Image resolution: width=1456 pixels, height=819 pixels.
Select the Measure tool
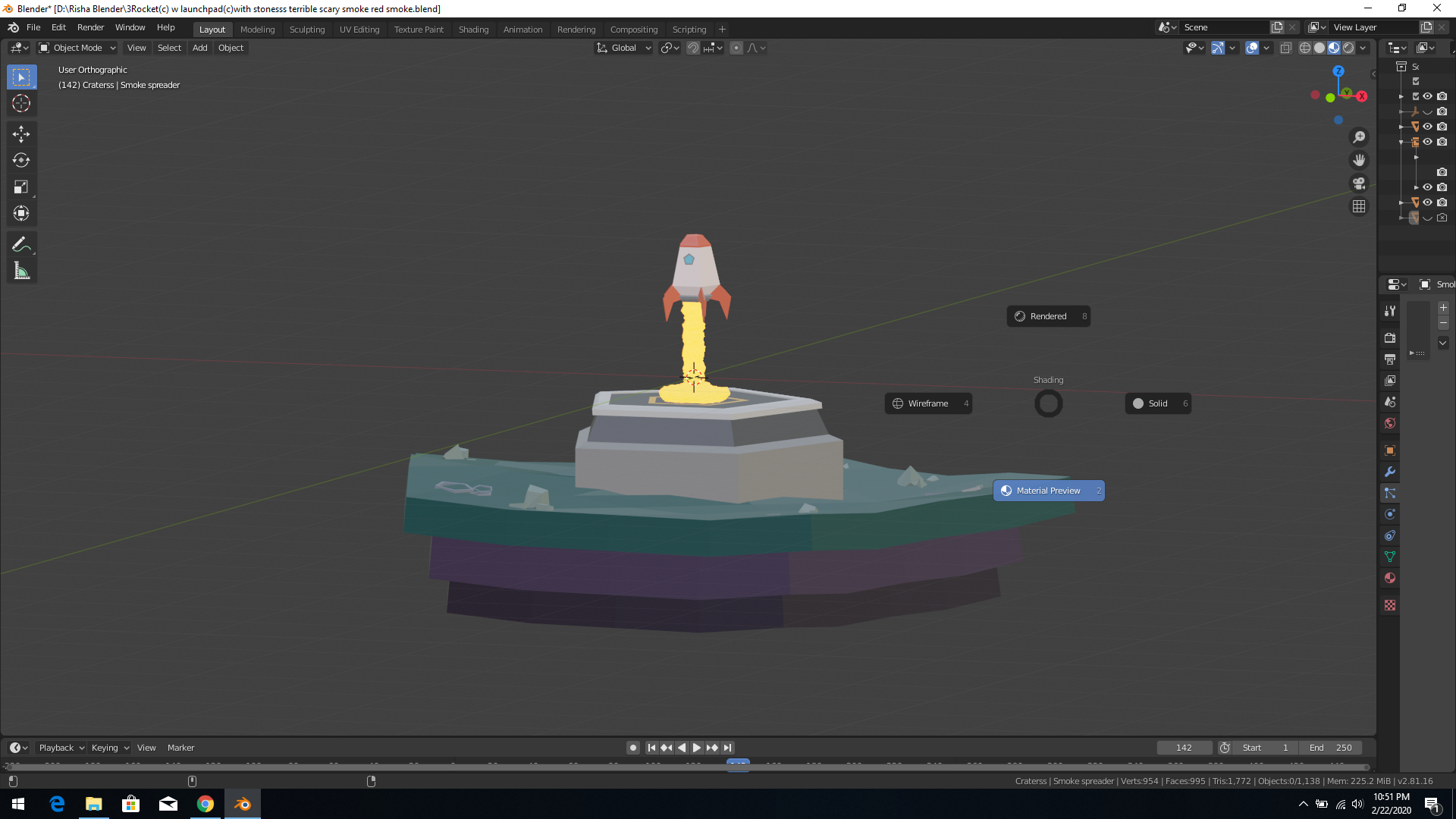[x=21, y=271]
